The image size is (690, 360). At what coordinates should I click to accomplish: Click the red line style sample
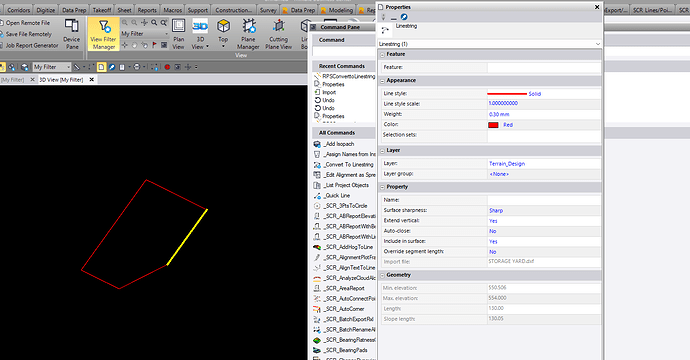pos(507,94)
